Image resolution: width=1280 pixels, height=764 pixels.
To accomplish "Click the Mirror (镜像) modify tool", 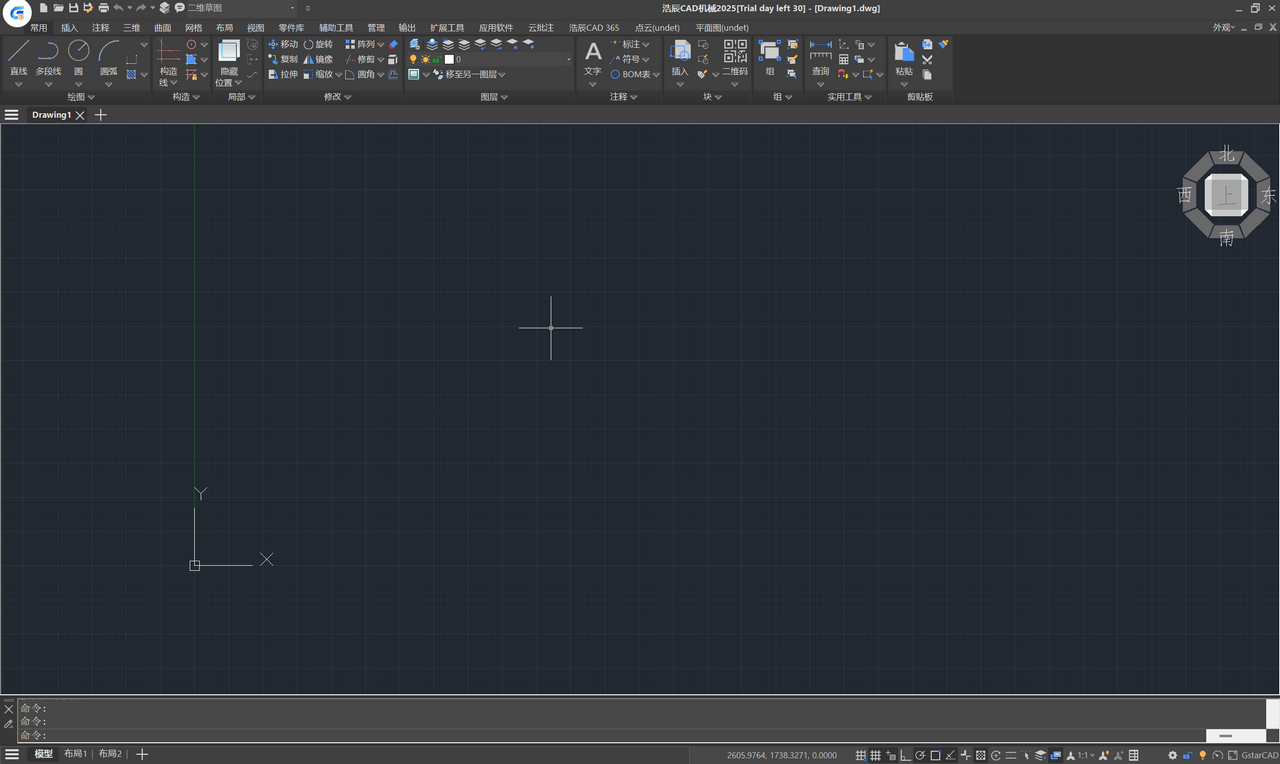I will (317, 59).
